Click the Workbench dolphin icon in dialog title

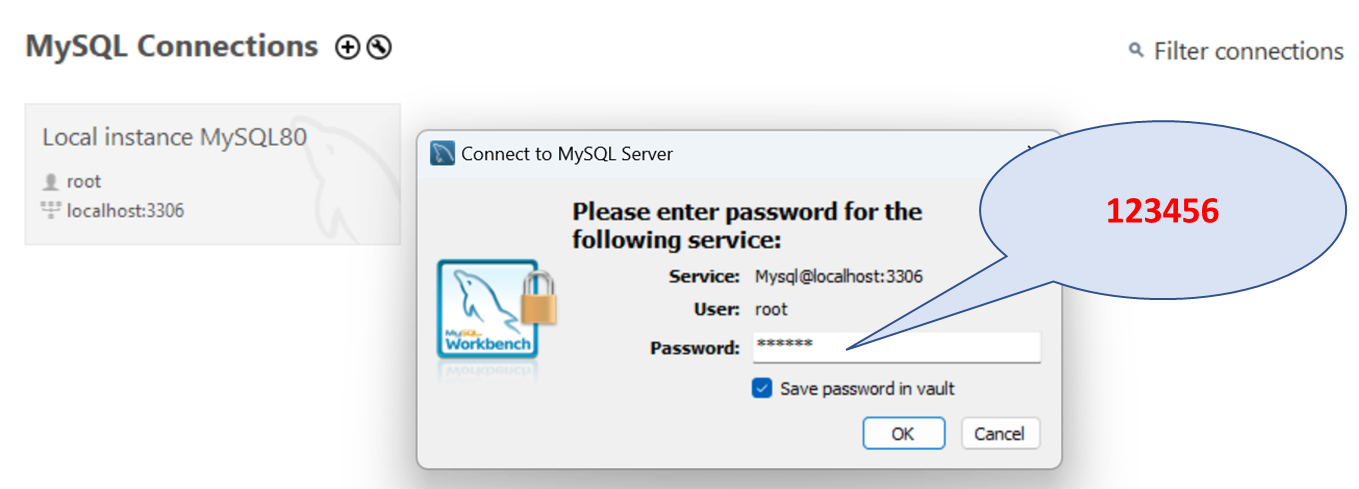click(x=443, y=153)
